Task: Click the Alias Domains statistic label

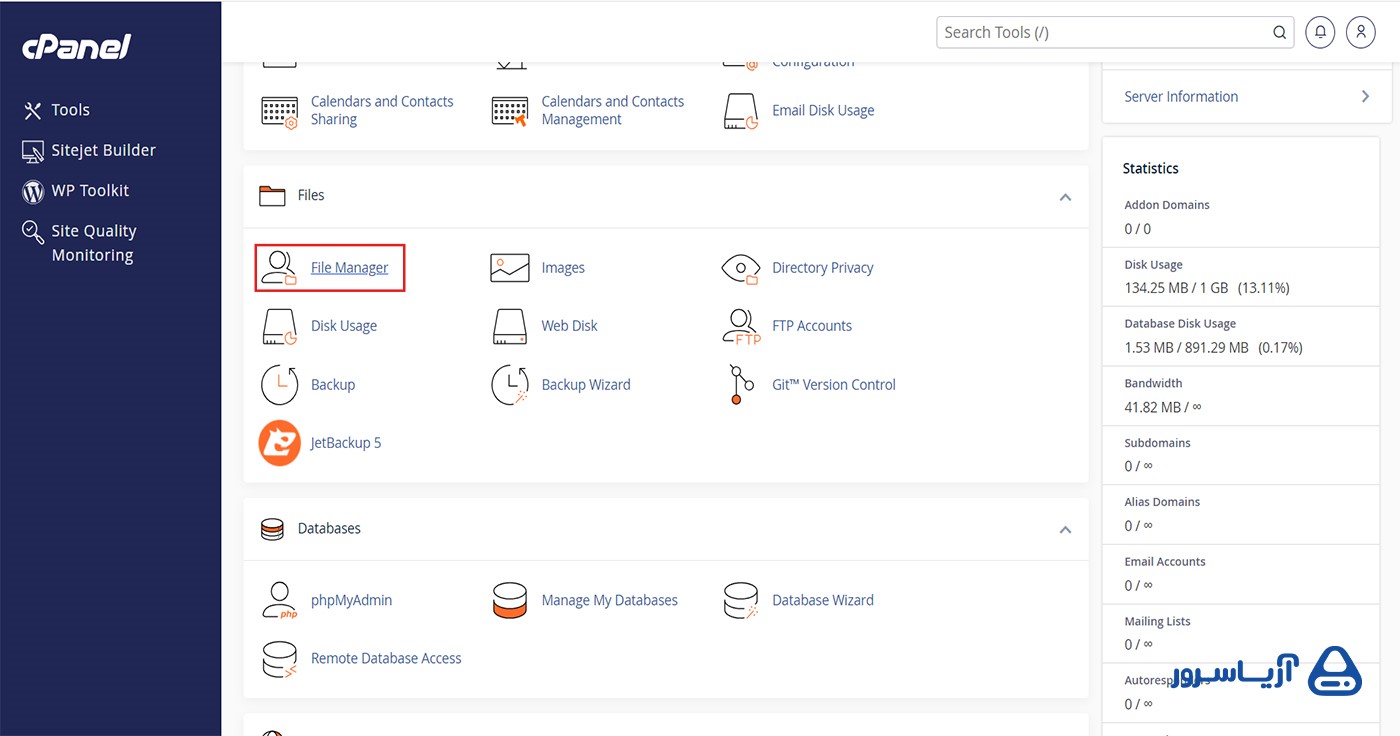Action: tap(1162, 502)
